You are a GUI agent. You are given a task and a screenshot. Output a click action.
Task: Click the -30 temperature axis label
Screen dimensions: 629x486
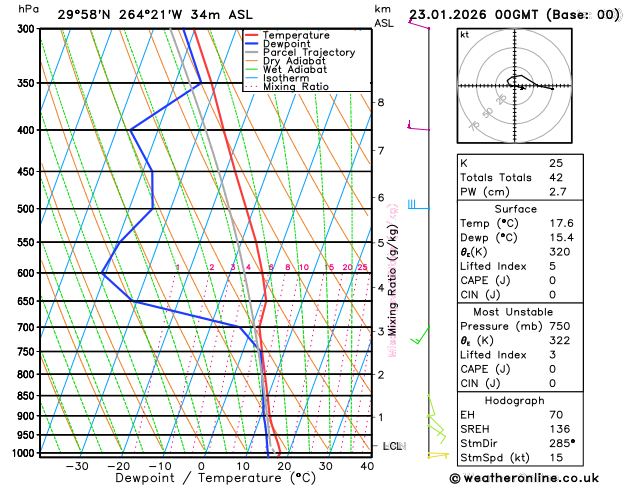click(77, 466)
